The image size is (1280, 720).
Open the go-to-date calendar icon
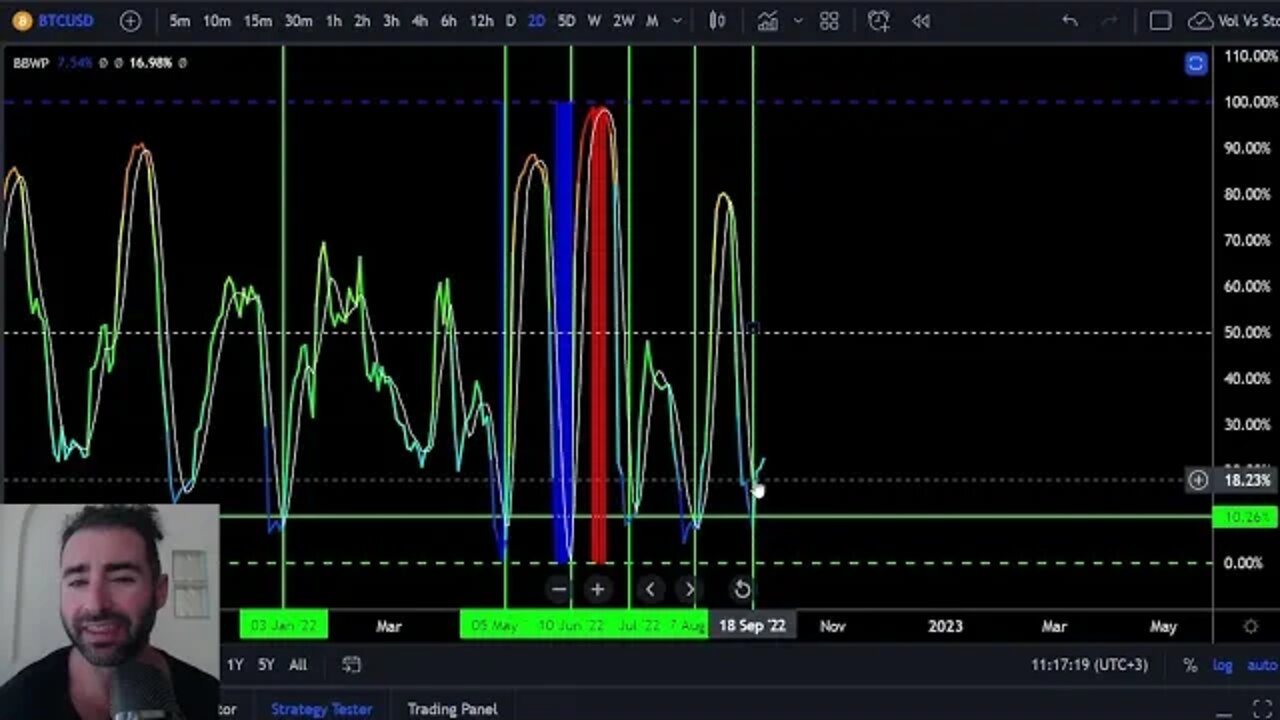(x=351, y=664)
